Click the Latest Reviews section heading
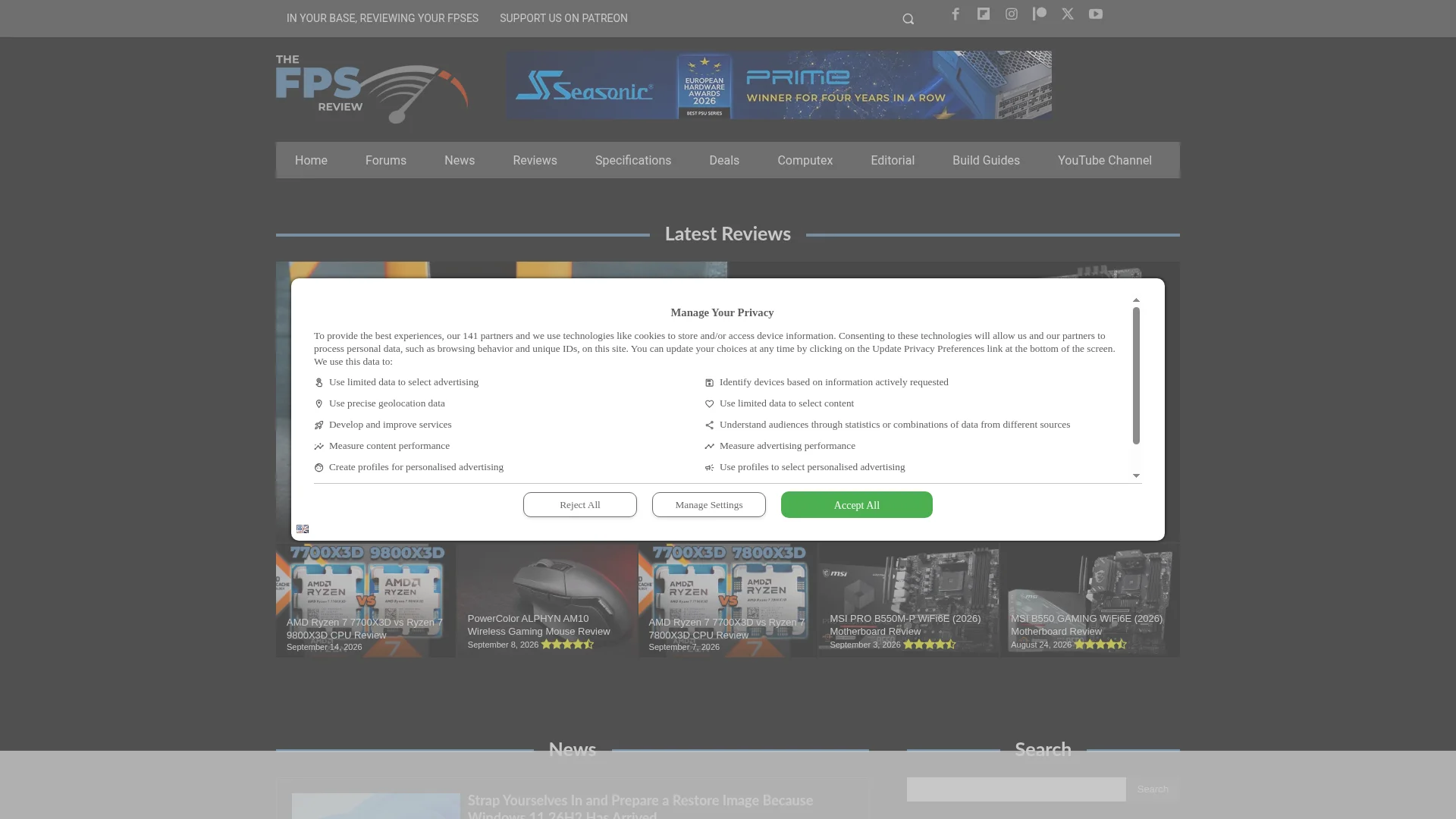 coord(728,234)
